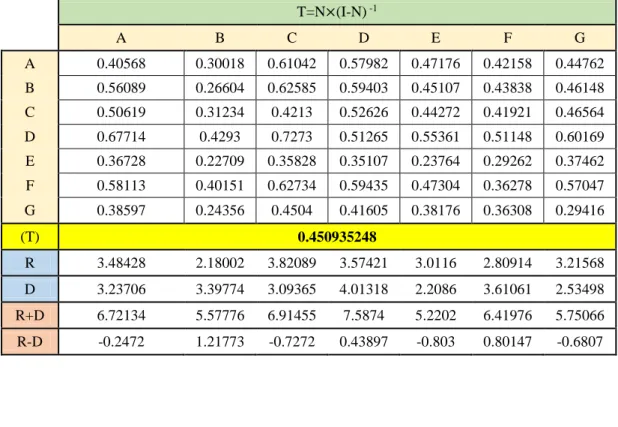The image size is (618, 427).
Task: Click the D value 4.01318
Action: click(x=364, y=289)
